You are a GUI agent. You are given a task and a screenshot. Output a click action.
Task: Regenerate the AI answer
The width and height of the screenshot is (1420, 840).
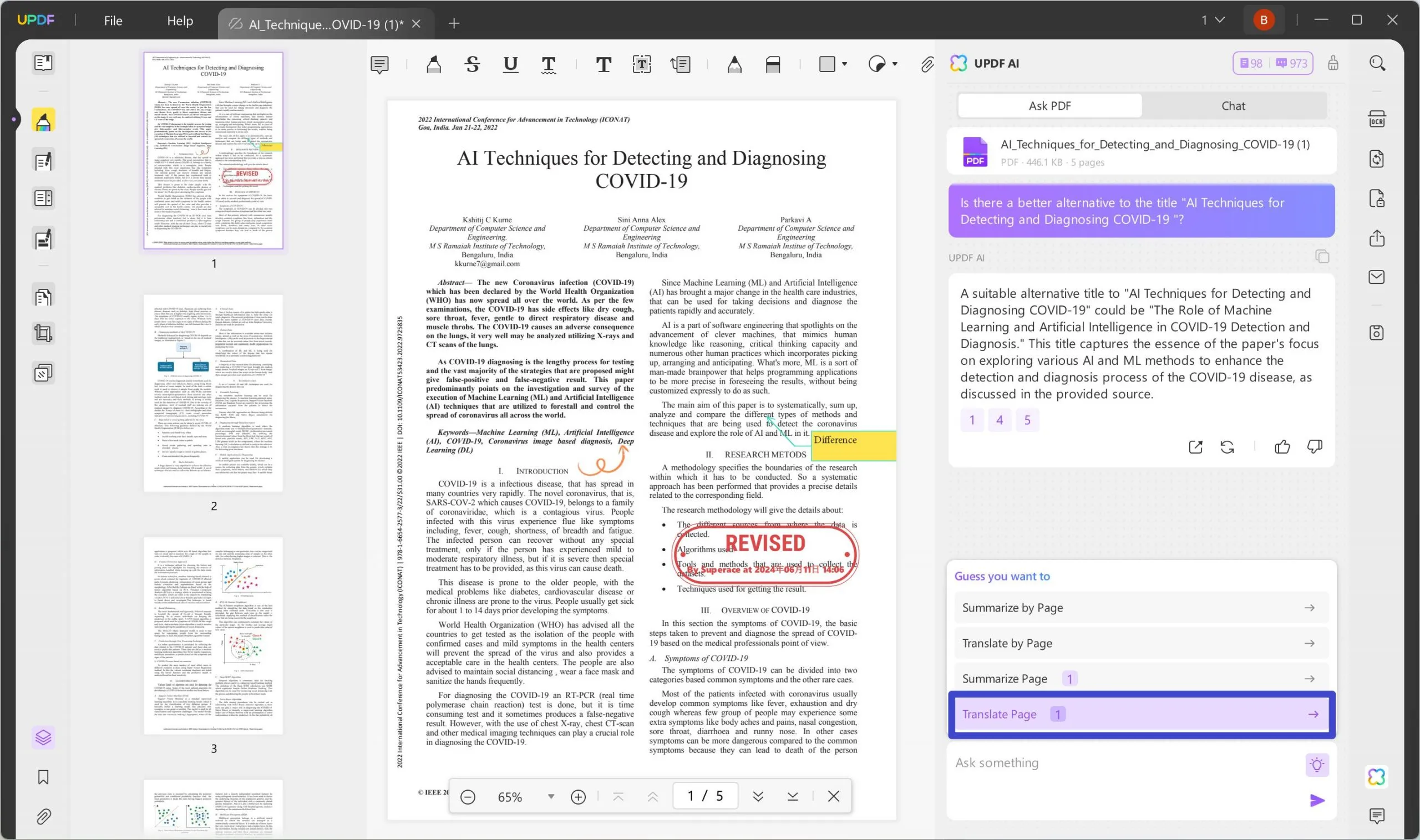coord(1228,446)
